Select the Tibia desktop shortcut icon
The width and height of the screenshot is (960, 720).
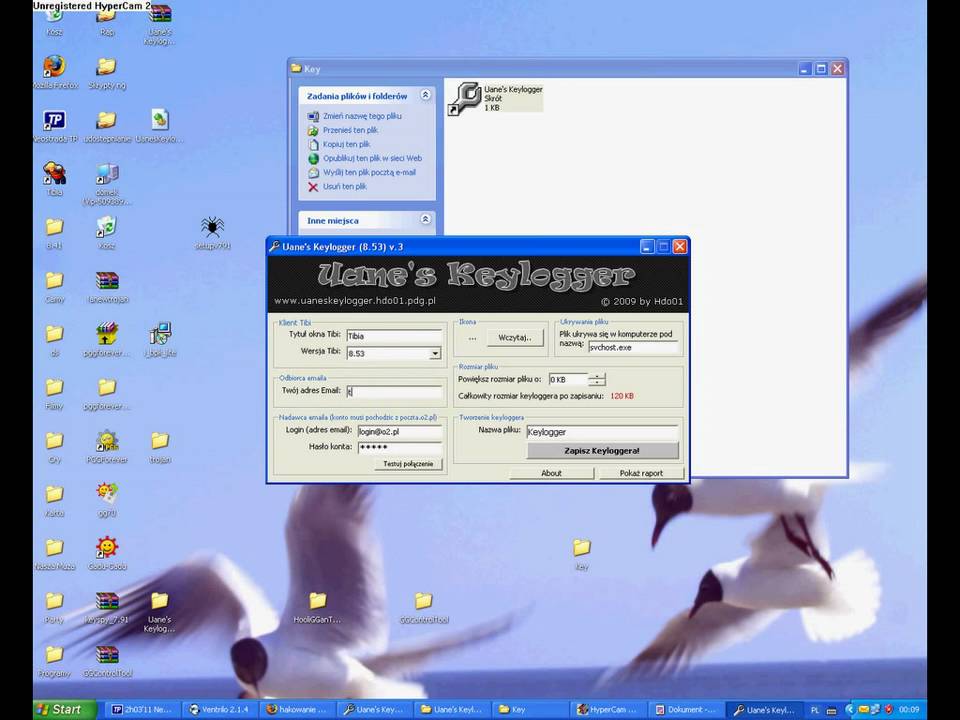54,174
